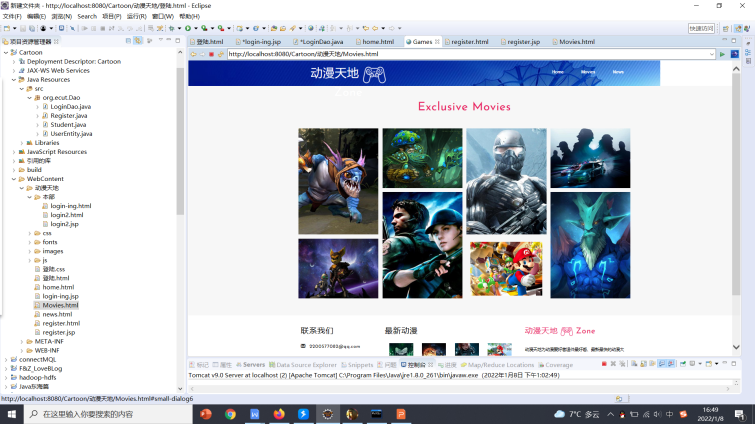Click the New file toolbar icon
The width and height of the screenshot is (755, 425).
pos(7,28)
